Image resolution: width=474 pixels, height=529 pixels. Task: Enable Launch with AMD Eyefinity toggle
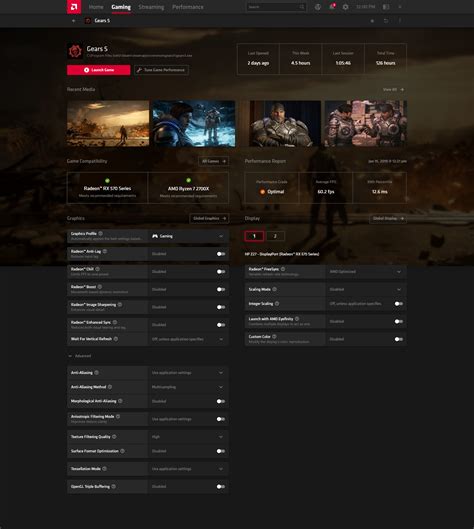(x=398, y=322)
